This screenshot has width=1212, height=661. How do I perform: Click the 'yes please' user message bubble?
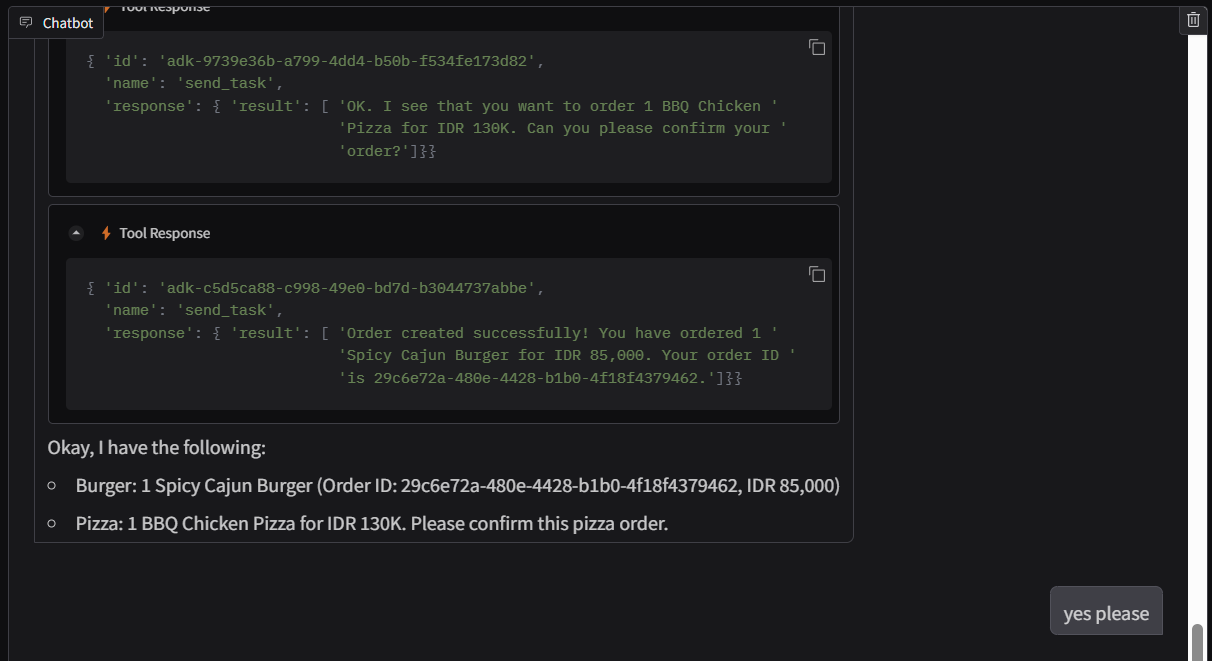[1105, 613]
